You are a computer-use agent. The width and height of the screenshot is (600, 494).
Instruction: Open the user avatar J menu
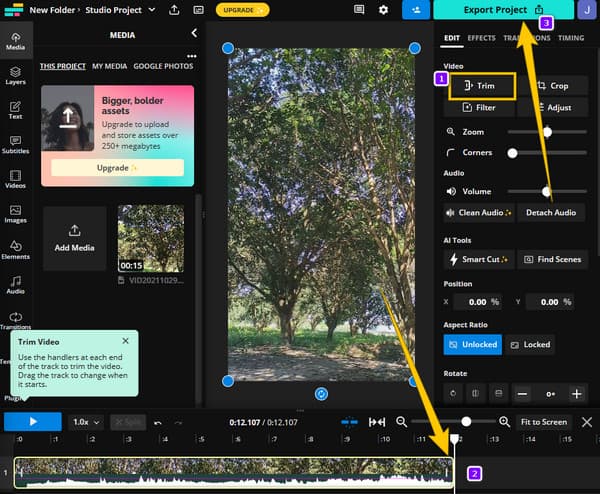coord(587,10)
